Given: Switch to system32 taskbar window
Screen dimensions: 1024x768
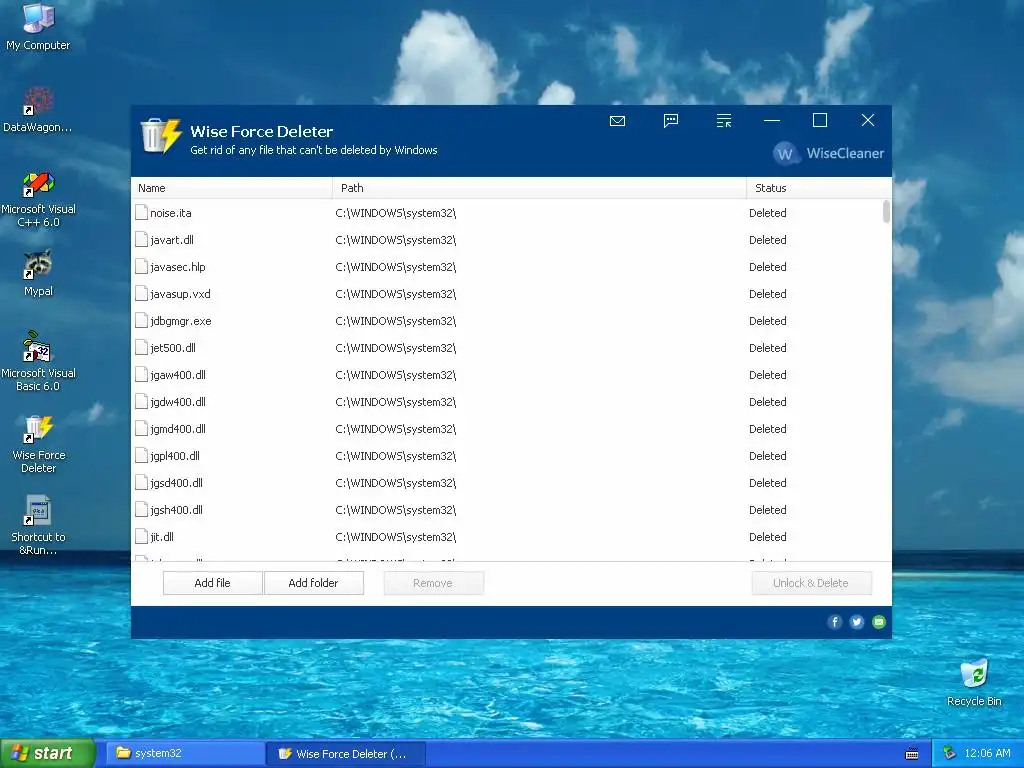Looking at the screenshot, I should [185, 754].
